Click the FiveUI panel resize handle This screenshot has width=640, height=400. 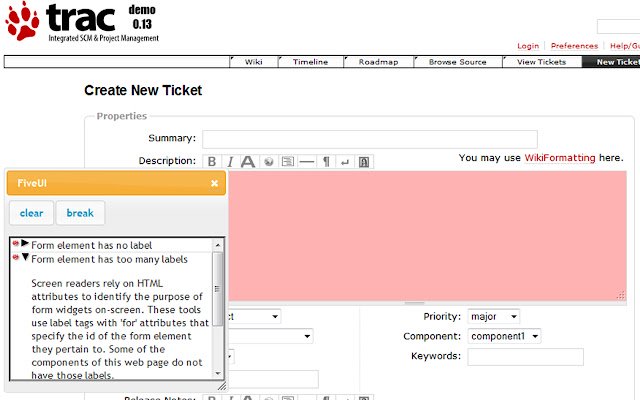[222, 385]
